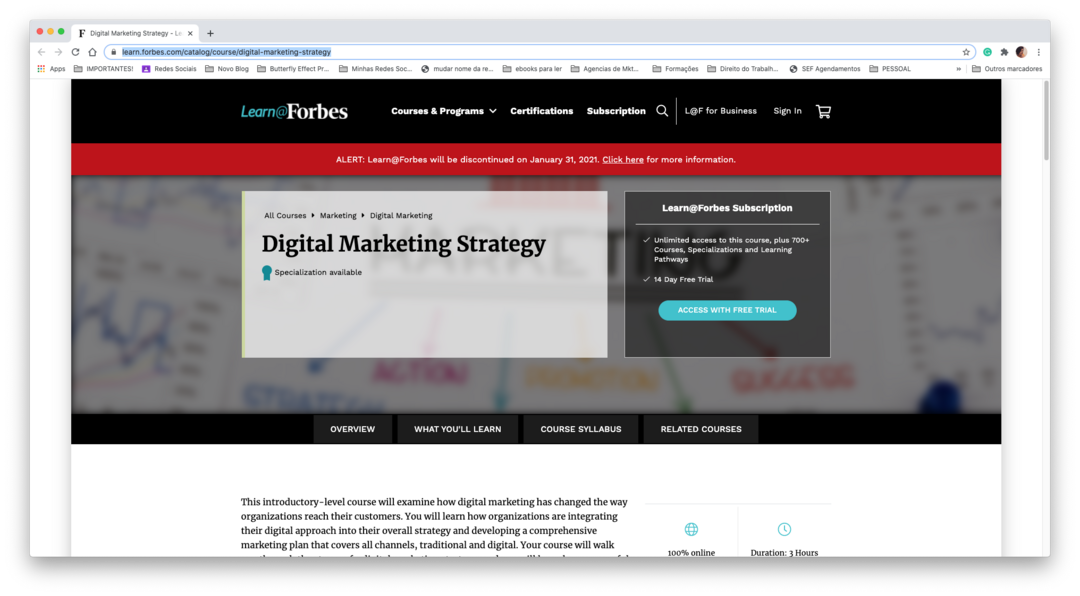Open the Grammarly extension icon

988,52
